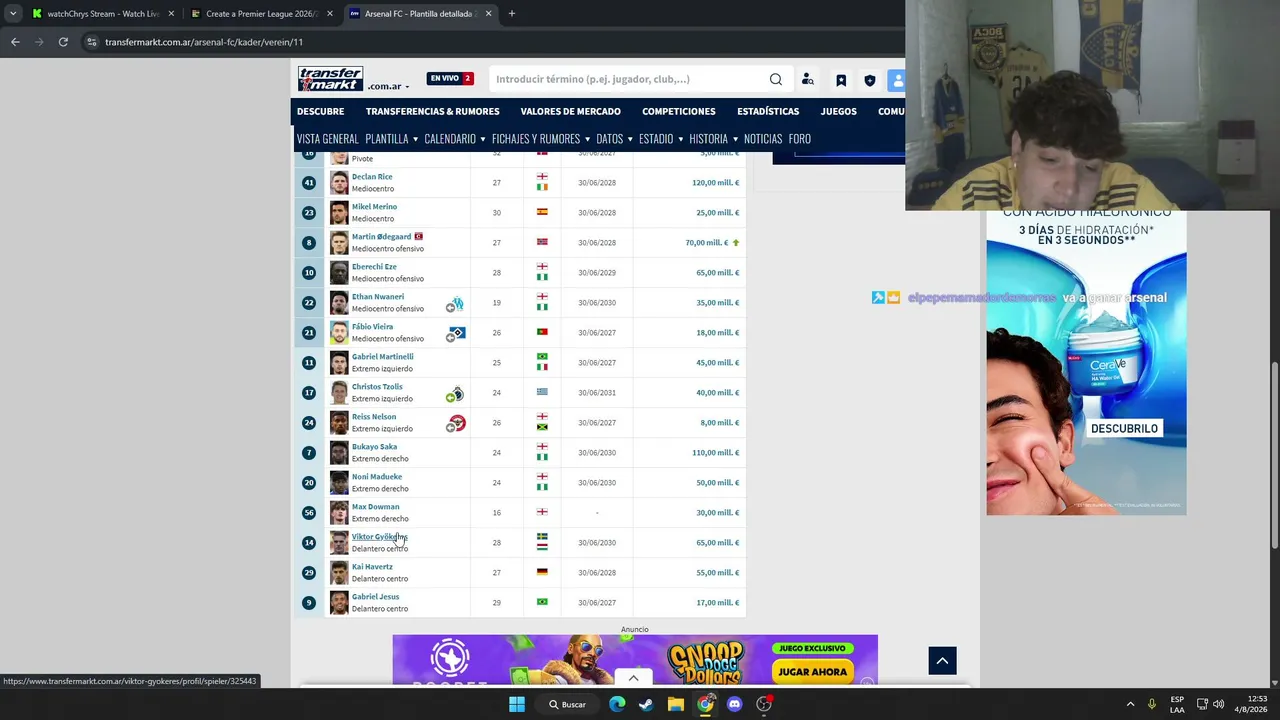Click the search magnifier icon
1280x720 pixels.
pyautogui.click(x=776, y=79)
